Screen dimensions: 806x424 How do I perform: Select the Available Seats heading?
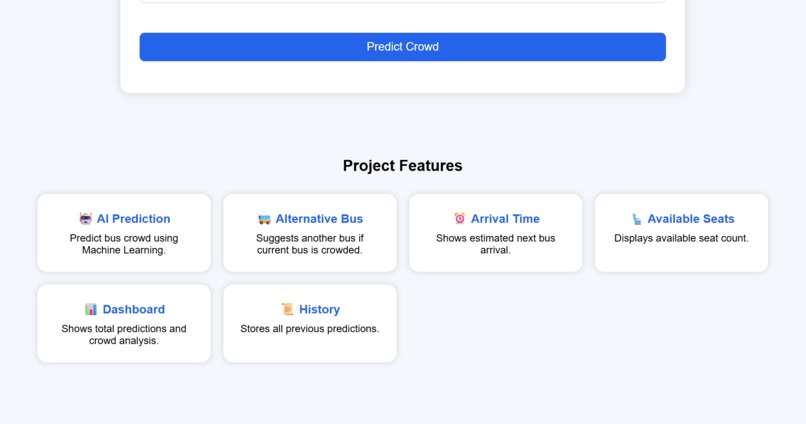coord(691,219)
